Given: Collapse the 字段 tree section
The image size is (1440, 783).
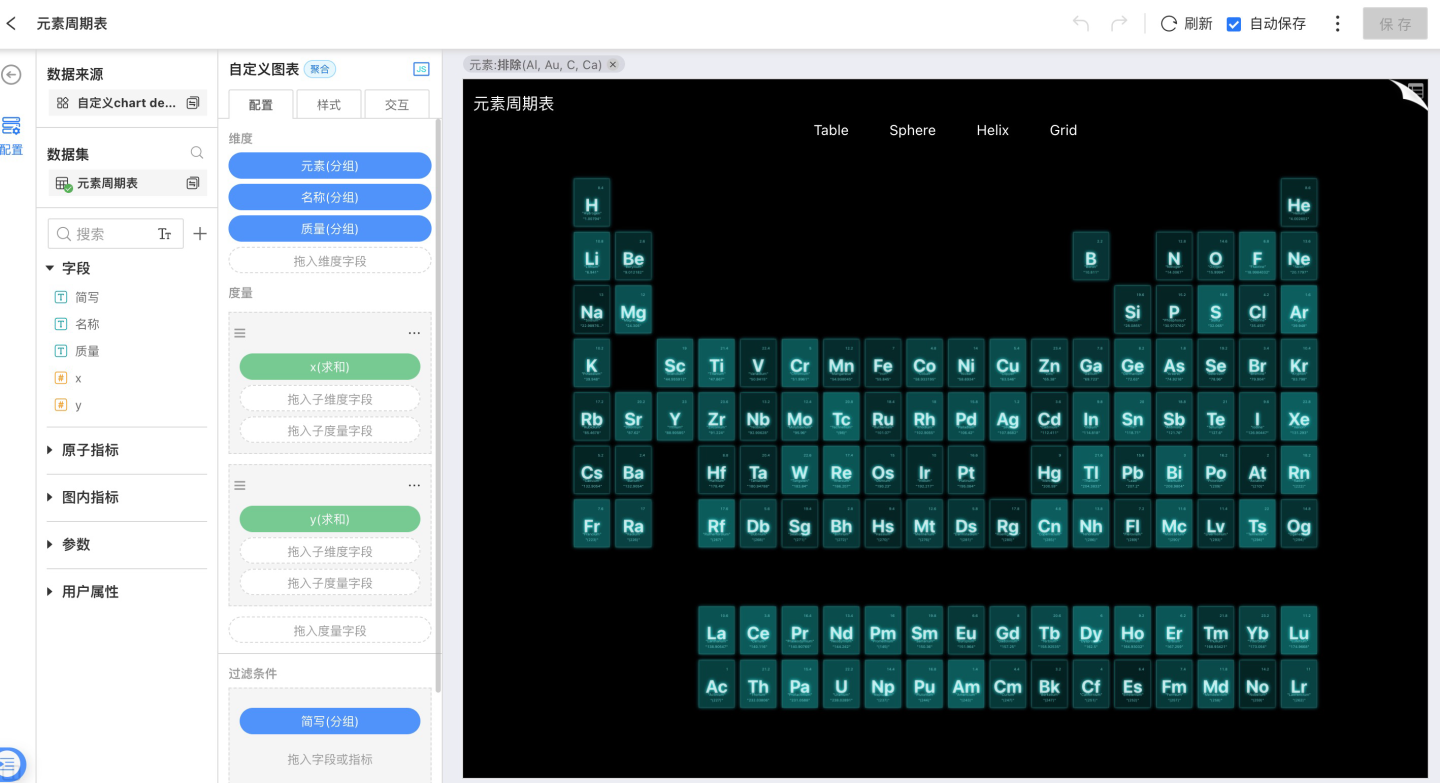Looking at the screenshot, I should [x=51, y=268].
